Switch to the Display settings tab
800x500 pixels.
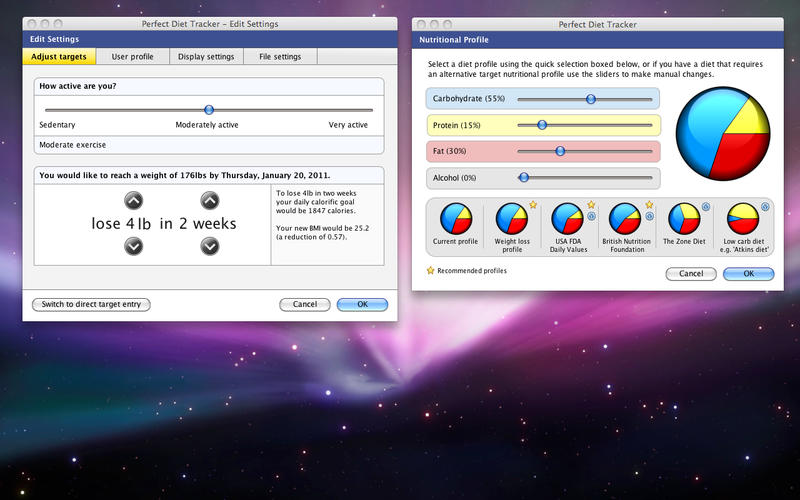click(206, 57)
